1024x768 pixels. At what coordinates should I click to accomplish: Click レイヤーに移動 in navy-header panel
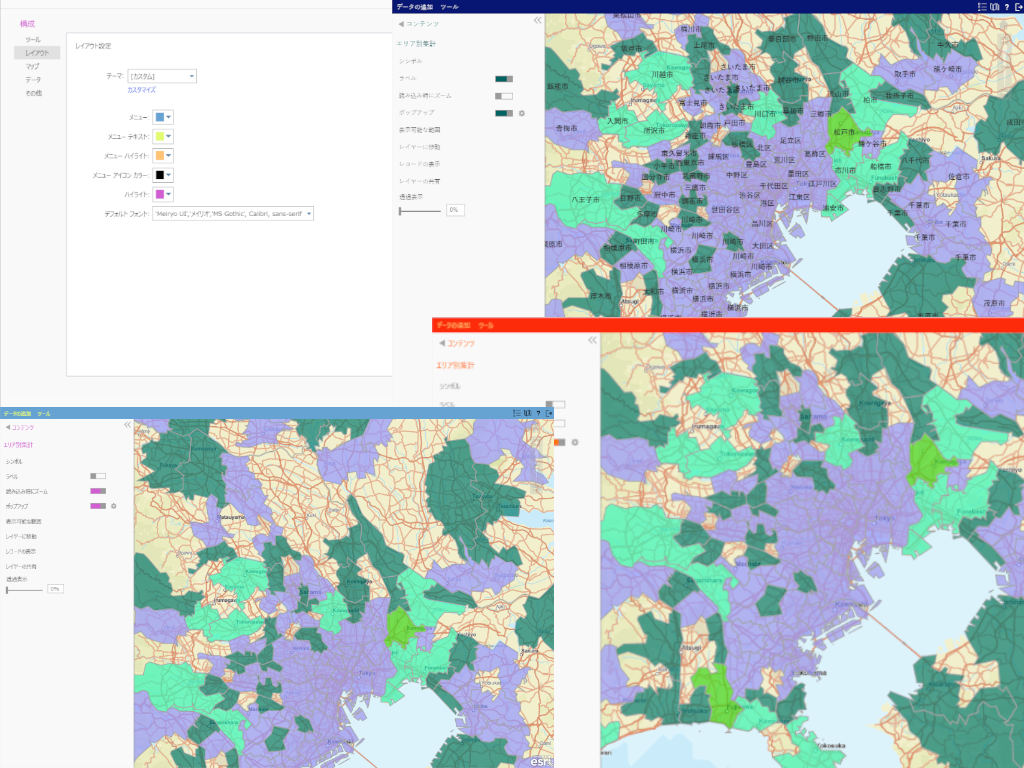click(420, 147)
